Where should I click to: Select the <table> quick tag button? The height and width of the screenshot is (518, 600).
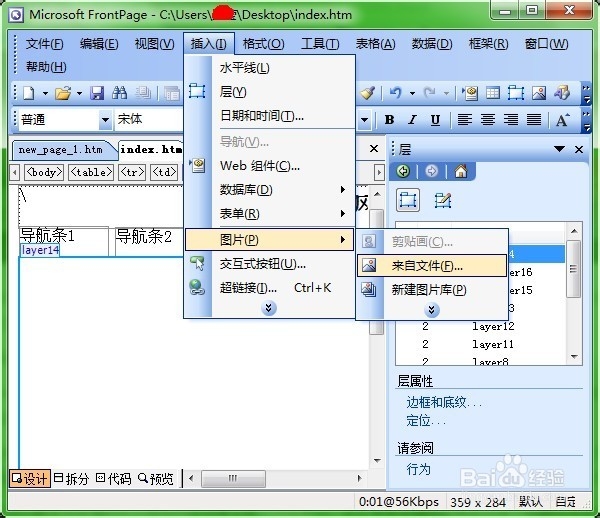[91, 173]
